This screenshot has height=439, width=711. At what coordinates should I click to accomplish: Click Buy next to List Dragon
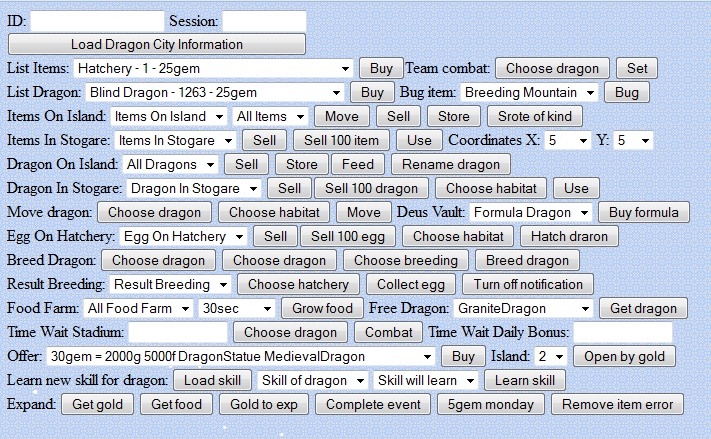pos(372,93)
